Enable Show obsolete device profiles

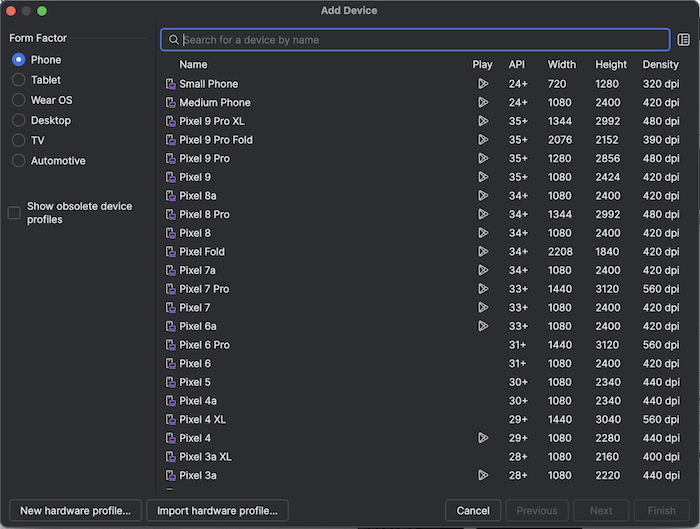(x=14, y=213)
